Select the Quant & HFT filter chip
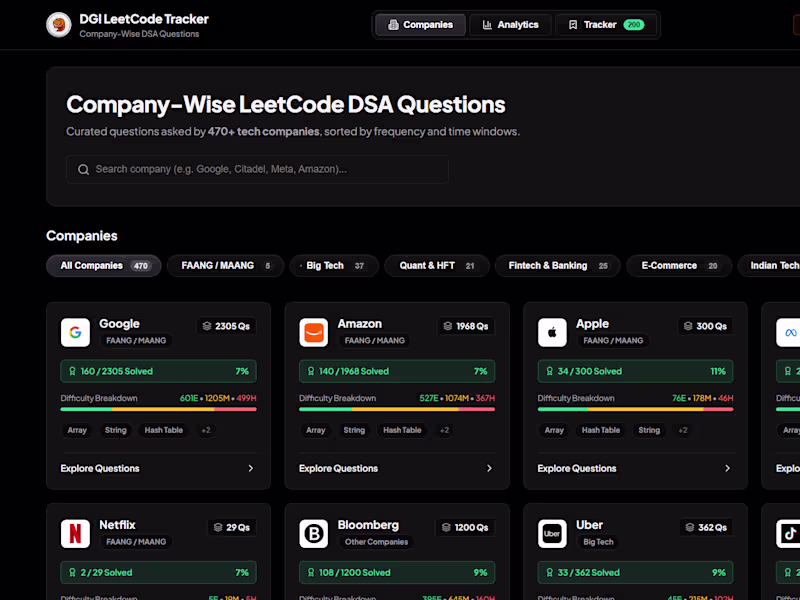This screenshot has height=600, width=800. click(x=437, y=266)
